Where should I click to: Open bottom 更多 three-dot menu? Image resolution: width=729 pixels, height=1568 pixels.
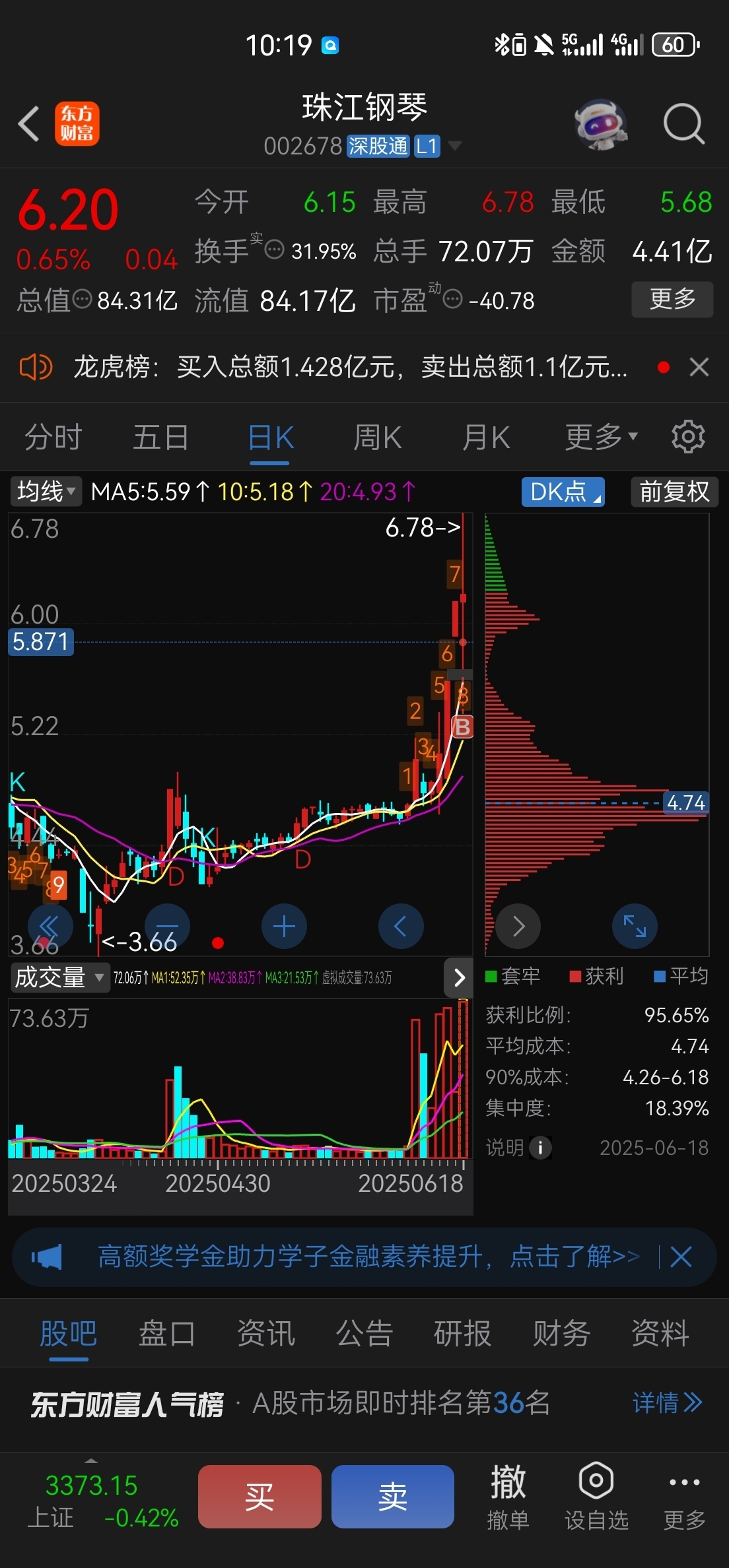point(684,1496)
